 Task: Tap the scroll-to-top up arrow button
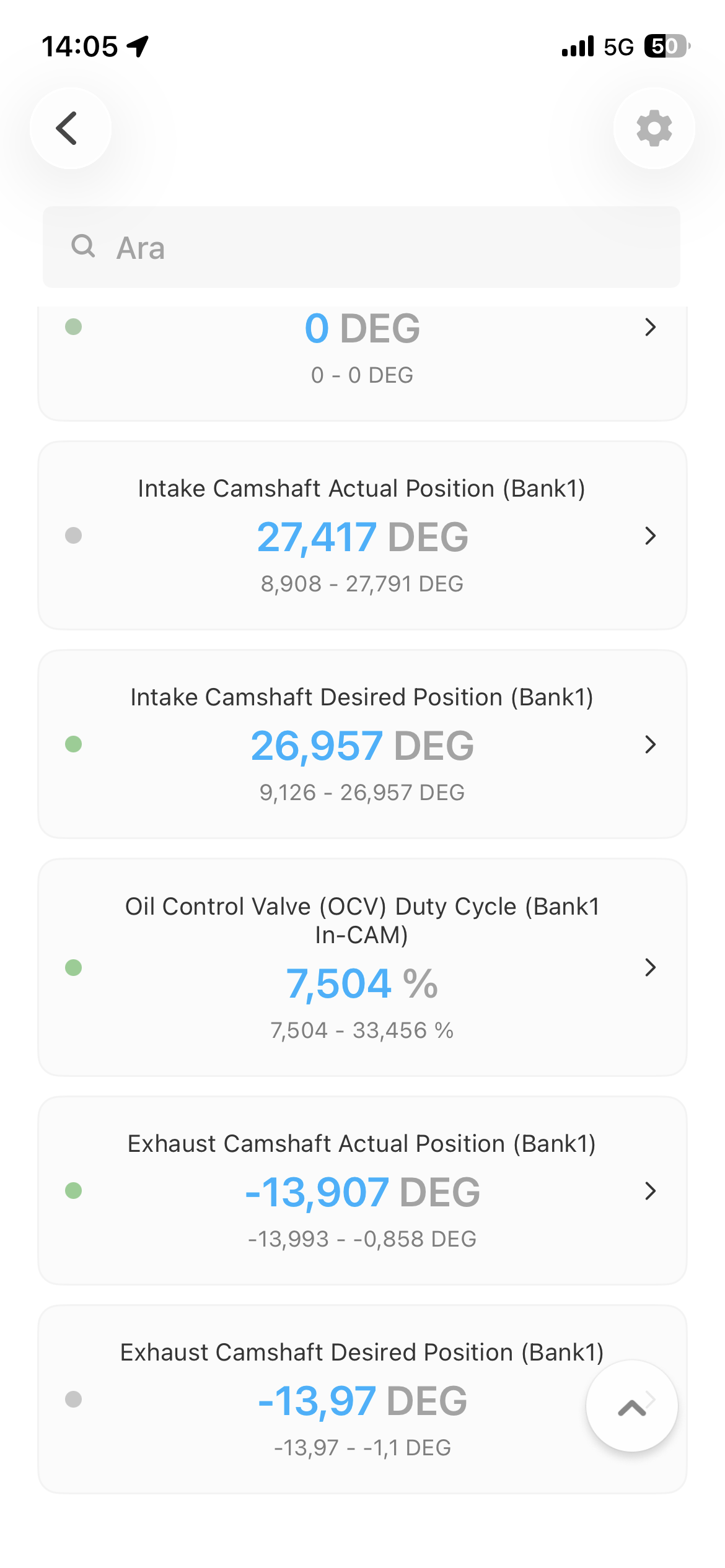tap(631, 1406)
